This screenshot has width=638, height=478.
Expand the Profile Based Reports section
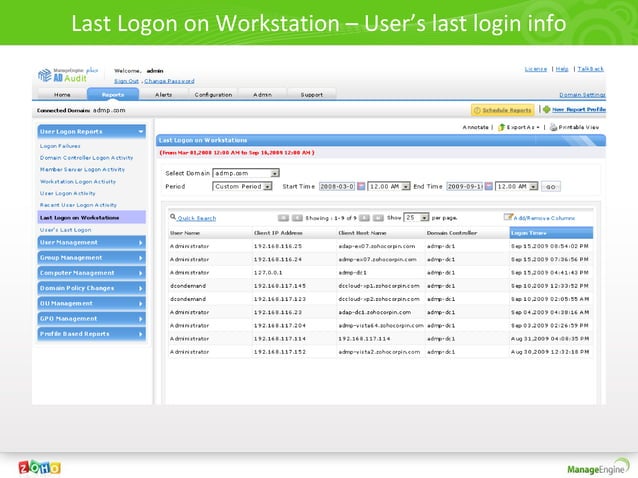[90, 333]
